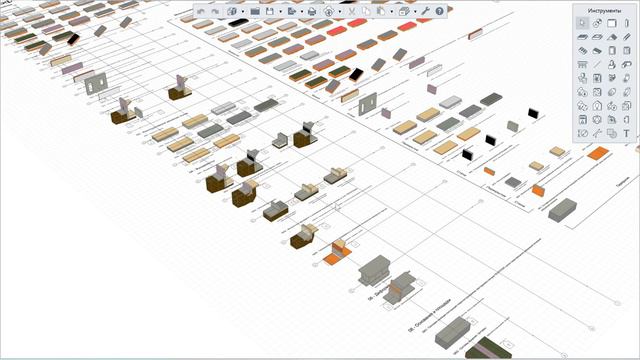Select the bright orange slab near the tools panel

[x=598, y=153]
